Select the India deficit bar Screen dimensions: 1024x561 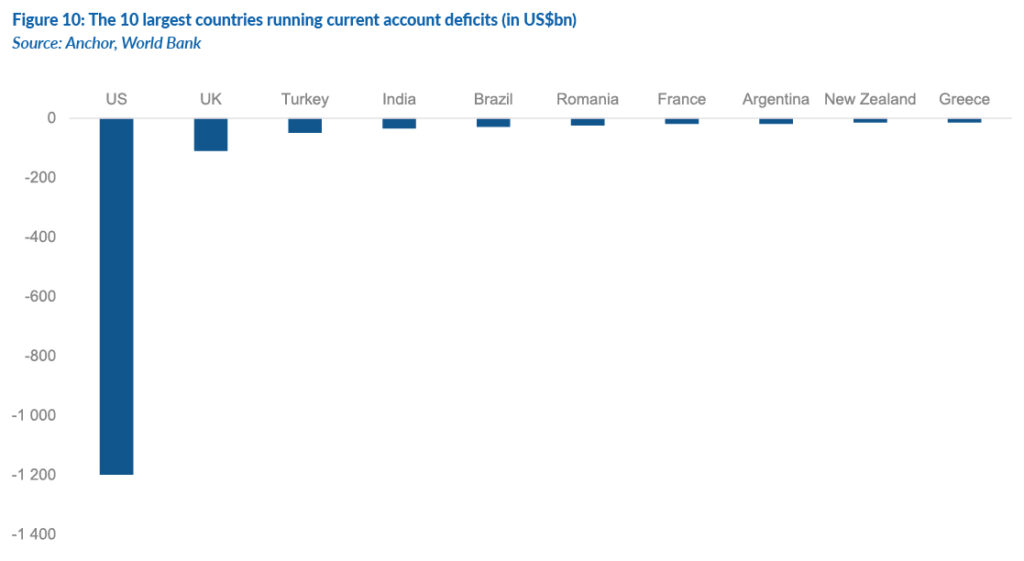pyautogui.click(x=399, y=123)
